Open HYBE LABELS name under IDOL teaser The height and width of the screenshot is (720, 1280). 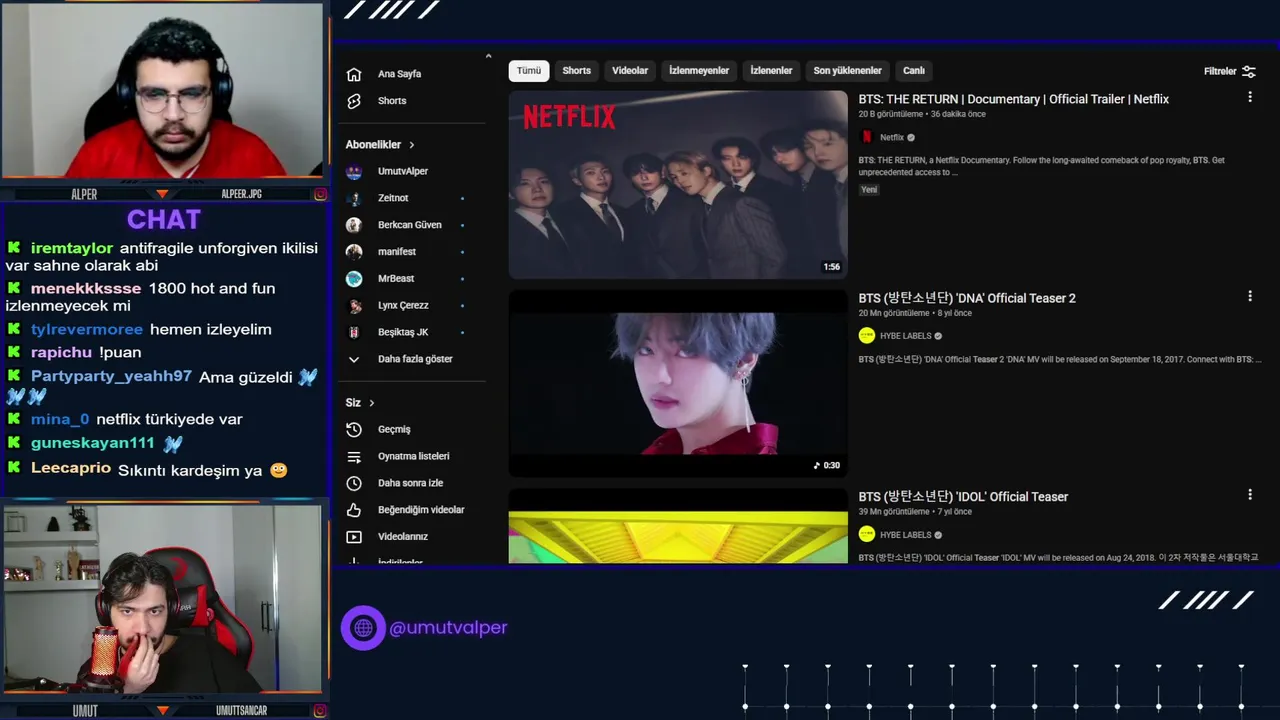pyautogui.click(x=906, y=535)
